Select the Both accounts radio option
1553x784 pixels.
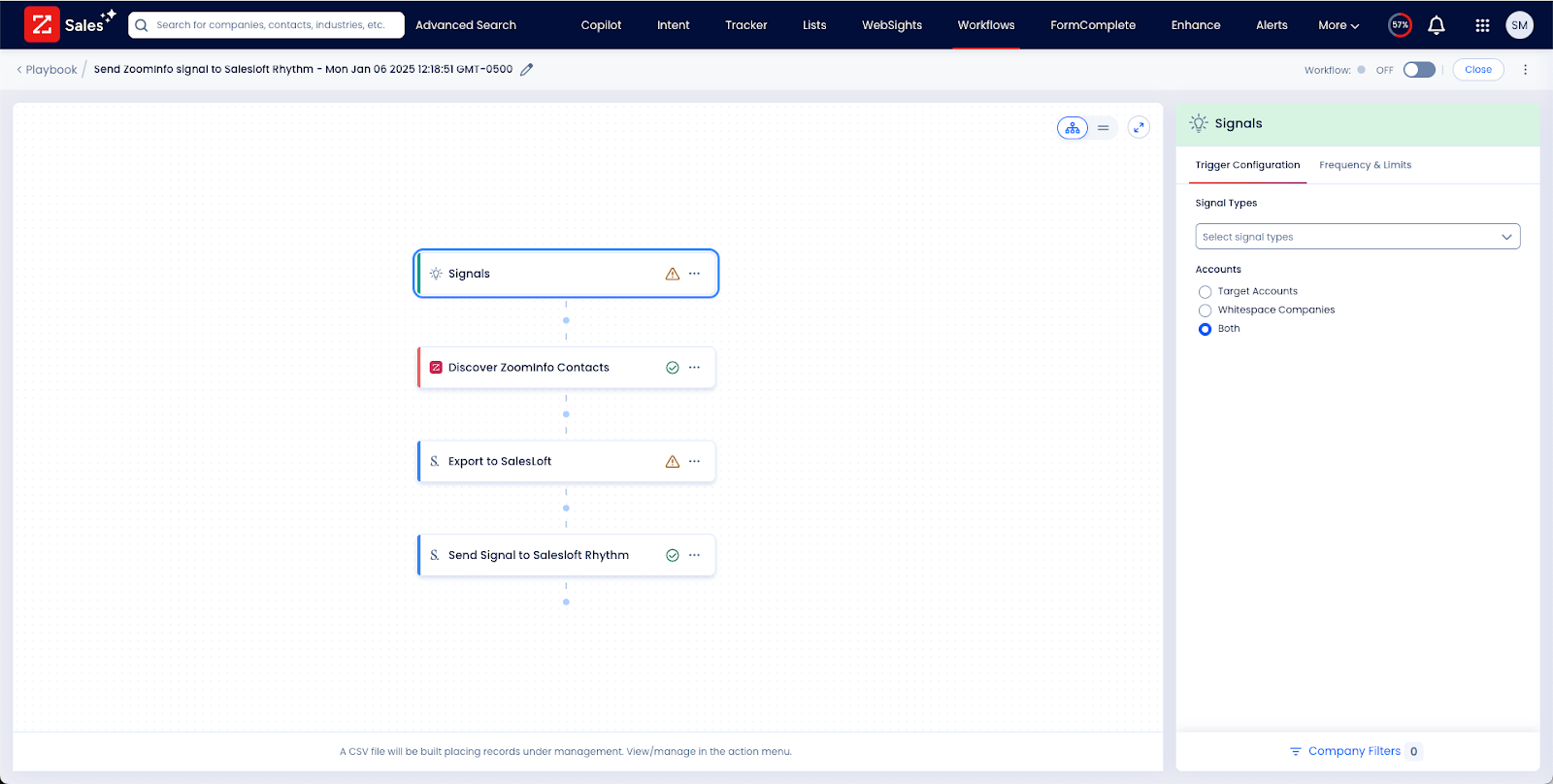(x=1205, y=329)
